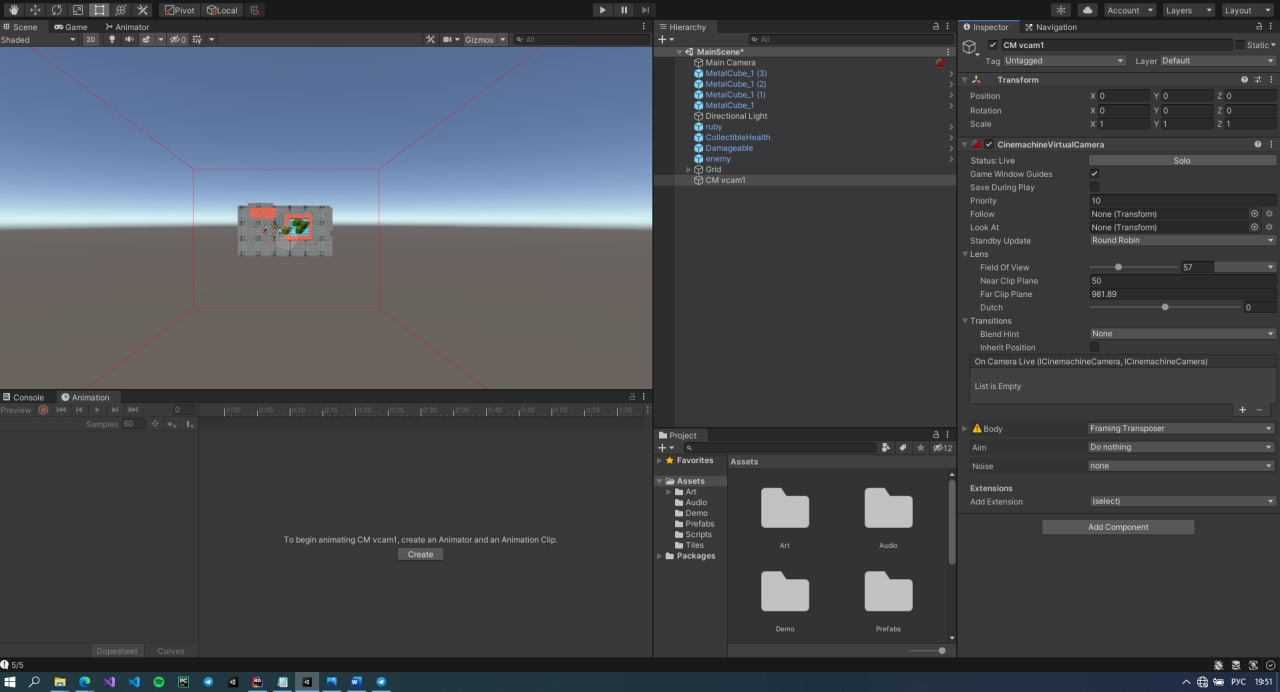Viewport: 1280px width, 692px height.
Task: Open CinemachineVirtualCamera help icon
Action: click(x=1258, y=144)
